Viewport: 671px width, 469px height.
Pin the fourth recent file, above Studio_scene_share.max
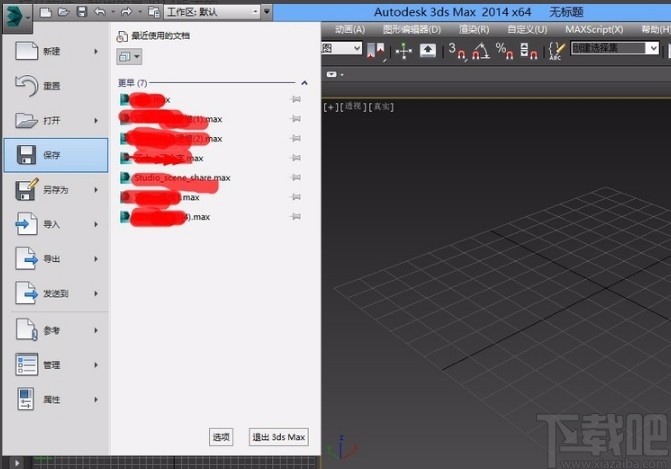coord(296,158)
